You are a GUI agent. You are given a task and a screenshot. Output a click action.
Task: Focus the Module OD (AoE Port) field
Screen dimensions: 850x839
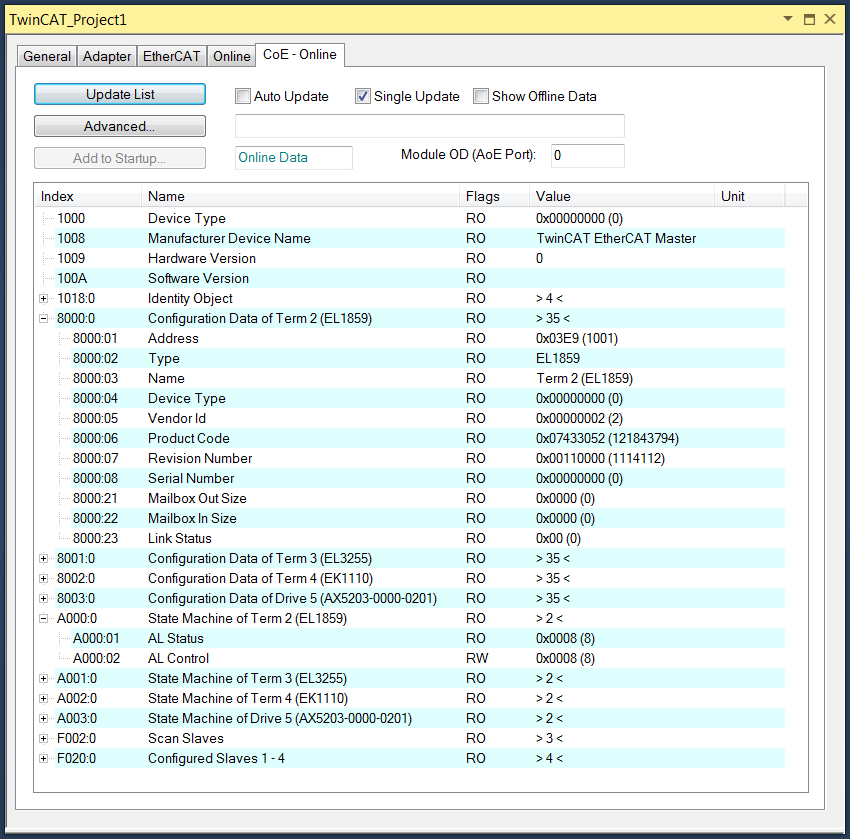(x=588, y=156)
